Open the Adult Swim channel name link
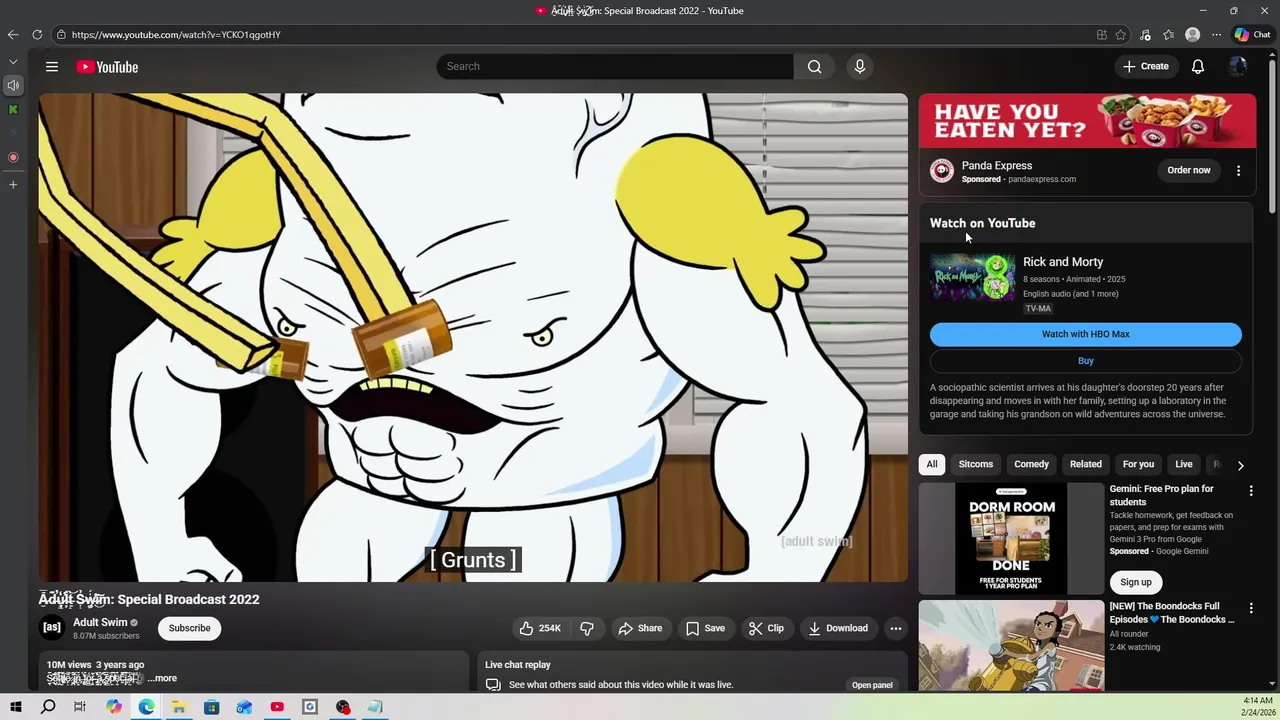The width and height of the screenshot is (1280, 720). coord(100,622)
